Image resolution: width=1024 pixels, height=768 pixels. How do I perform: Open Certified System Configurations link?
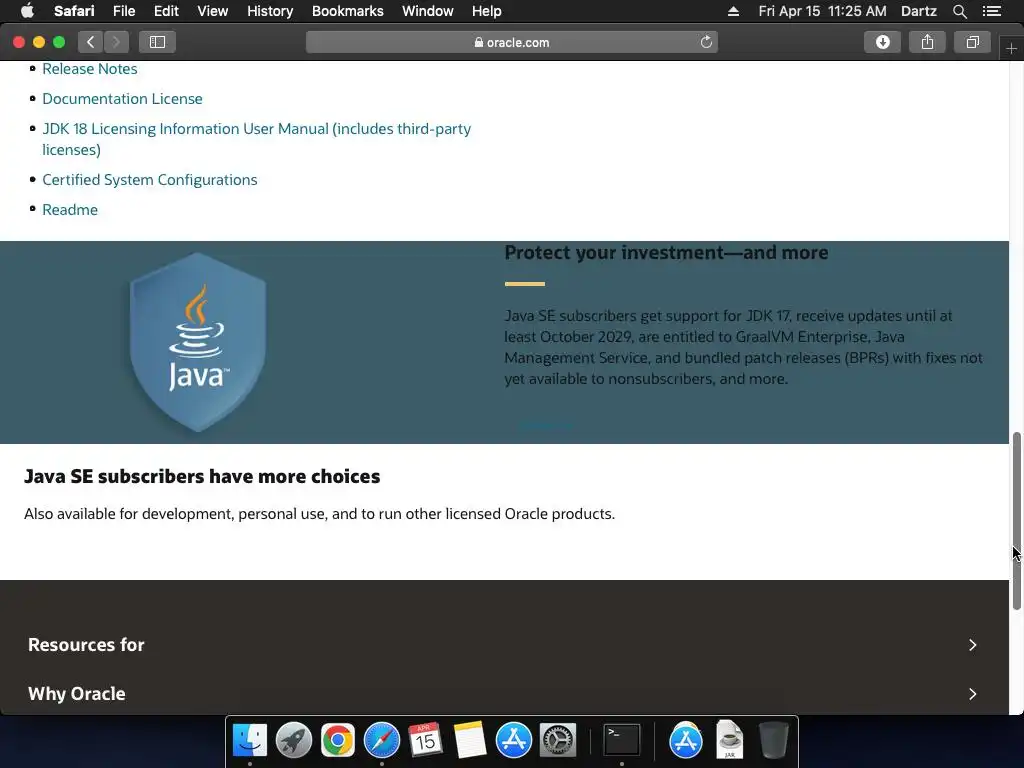tap(150, 180)
